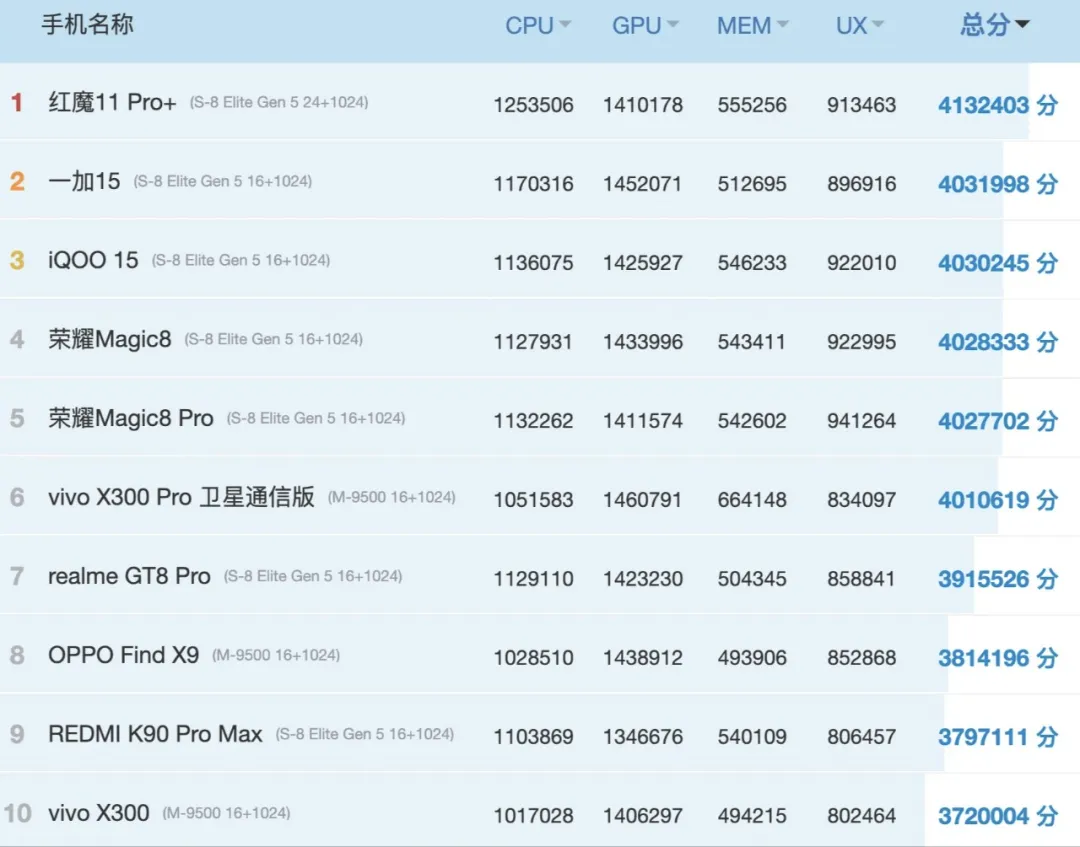Image resolution: width=1080 pixels, height=847 pixels.
Task: Expand the GPU sort arrow
Action: coord(672,25)
